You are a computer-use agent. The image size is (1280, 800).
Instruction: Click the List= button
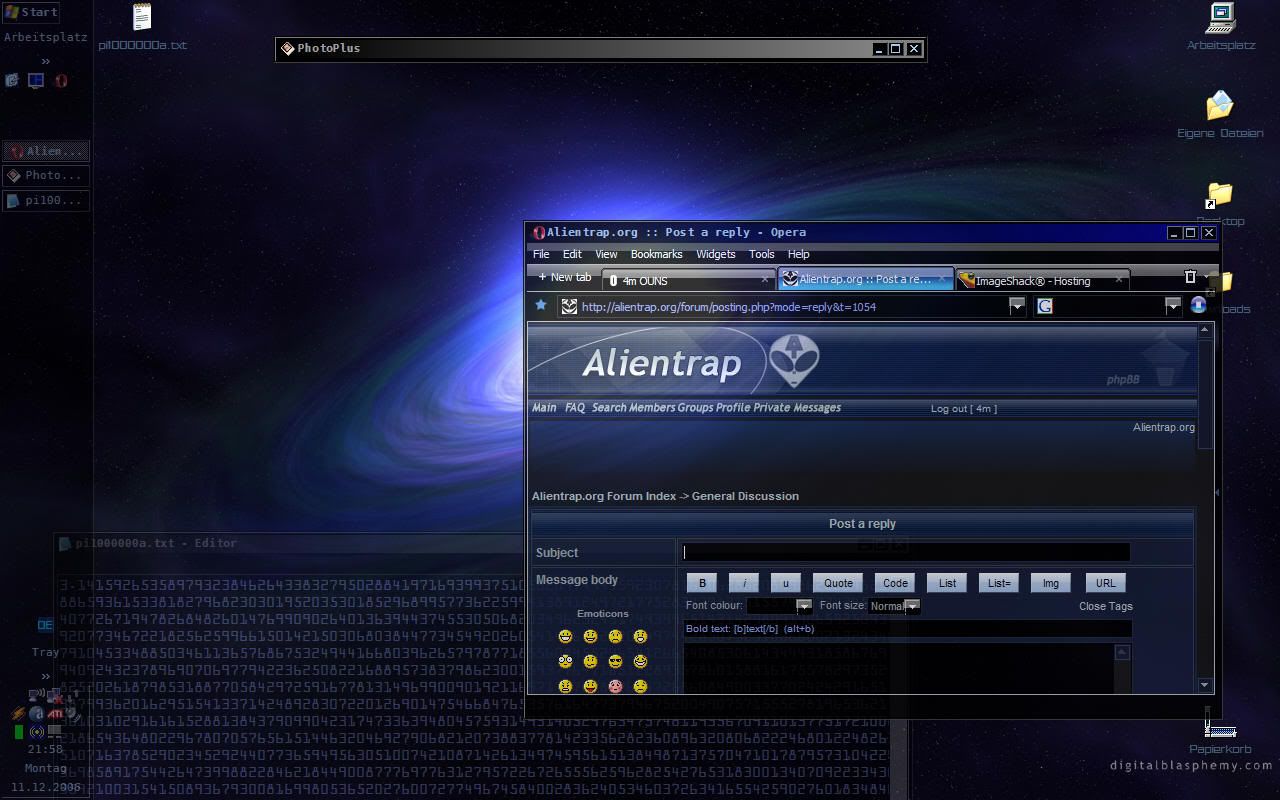(999, 583)
